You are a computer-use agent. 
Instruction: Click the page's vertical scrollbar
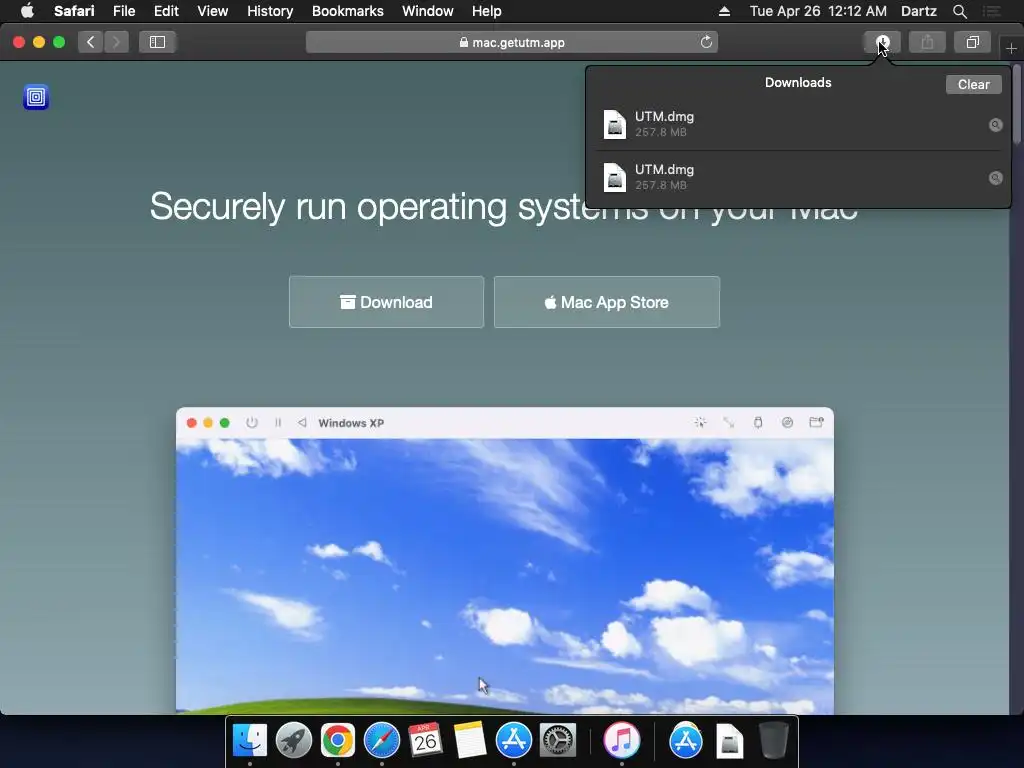tap(1017, 104)
